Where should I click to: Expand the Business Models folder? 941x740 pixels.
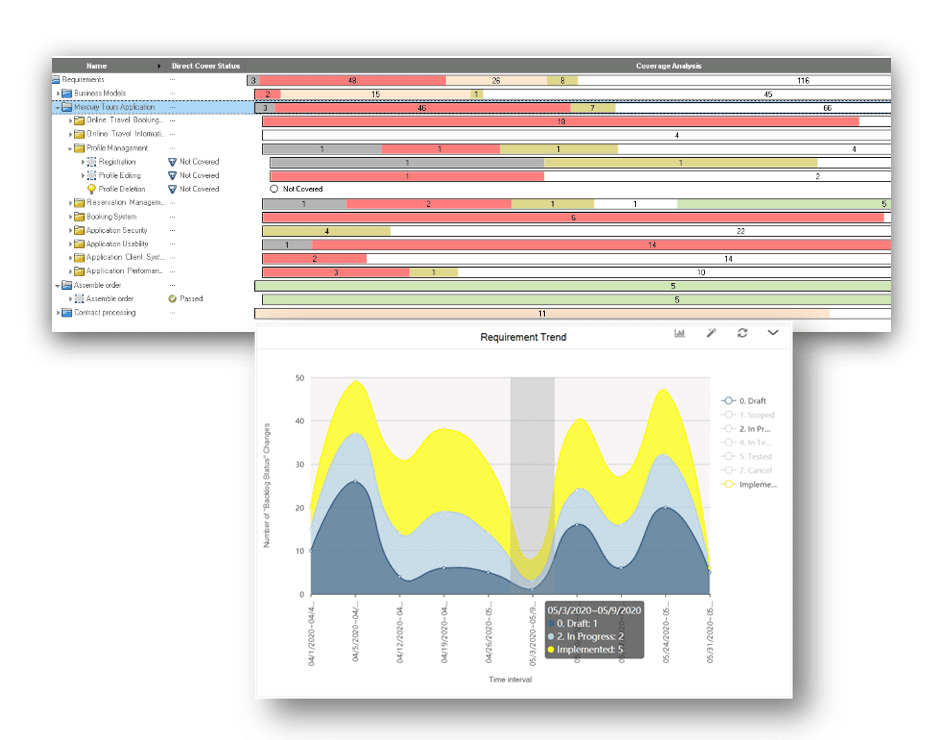point(58,94)
